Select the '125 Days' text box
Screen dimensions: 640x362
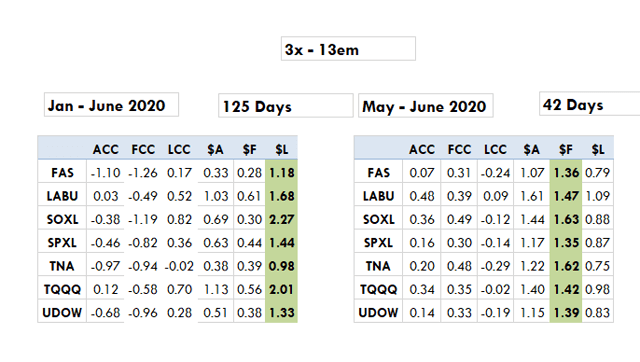[x=286, y=106]
